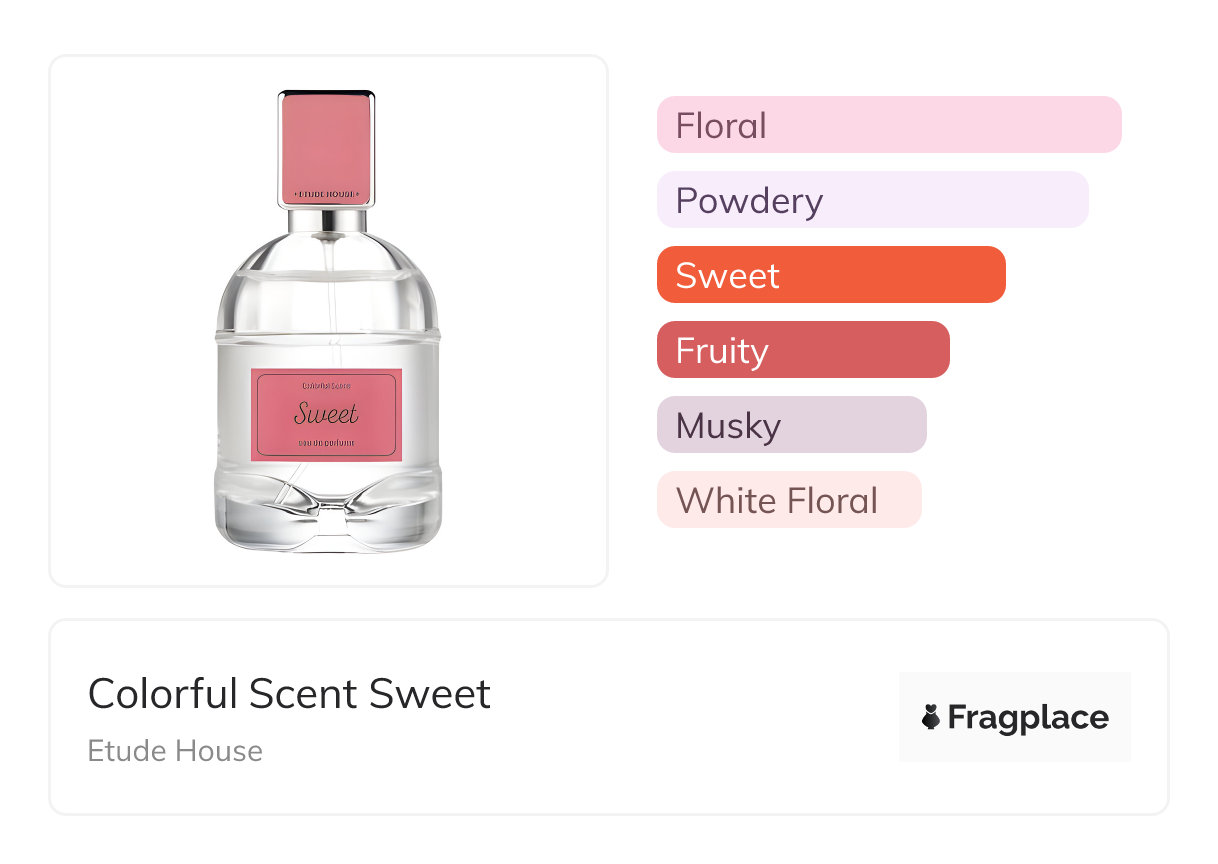The image size is (1218, 864).
Task: Click the White Floral accord bar
Action: tap(788, 500)
